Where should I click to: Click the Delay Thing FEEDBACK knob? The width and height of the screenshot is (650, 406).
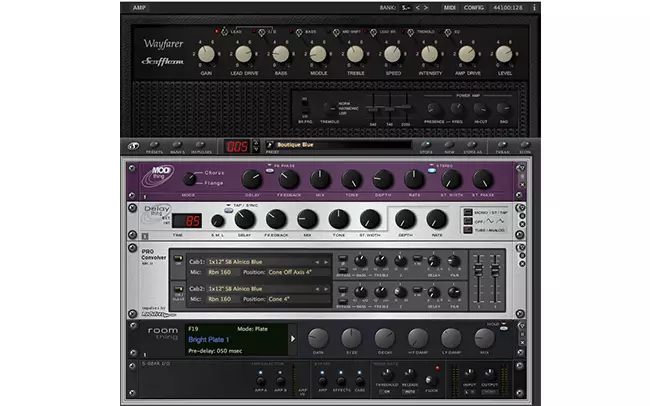276,219
